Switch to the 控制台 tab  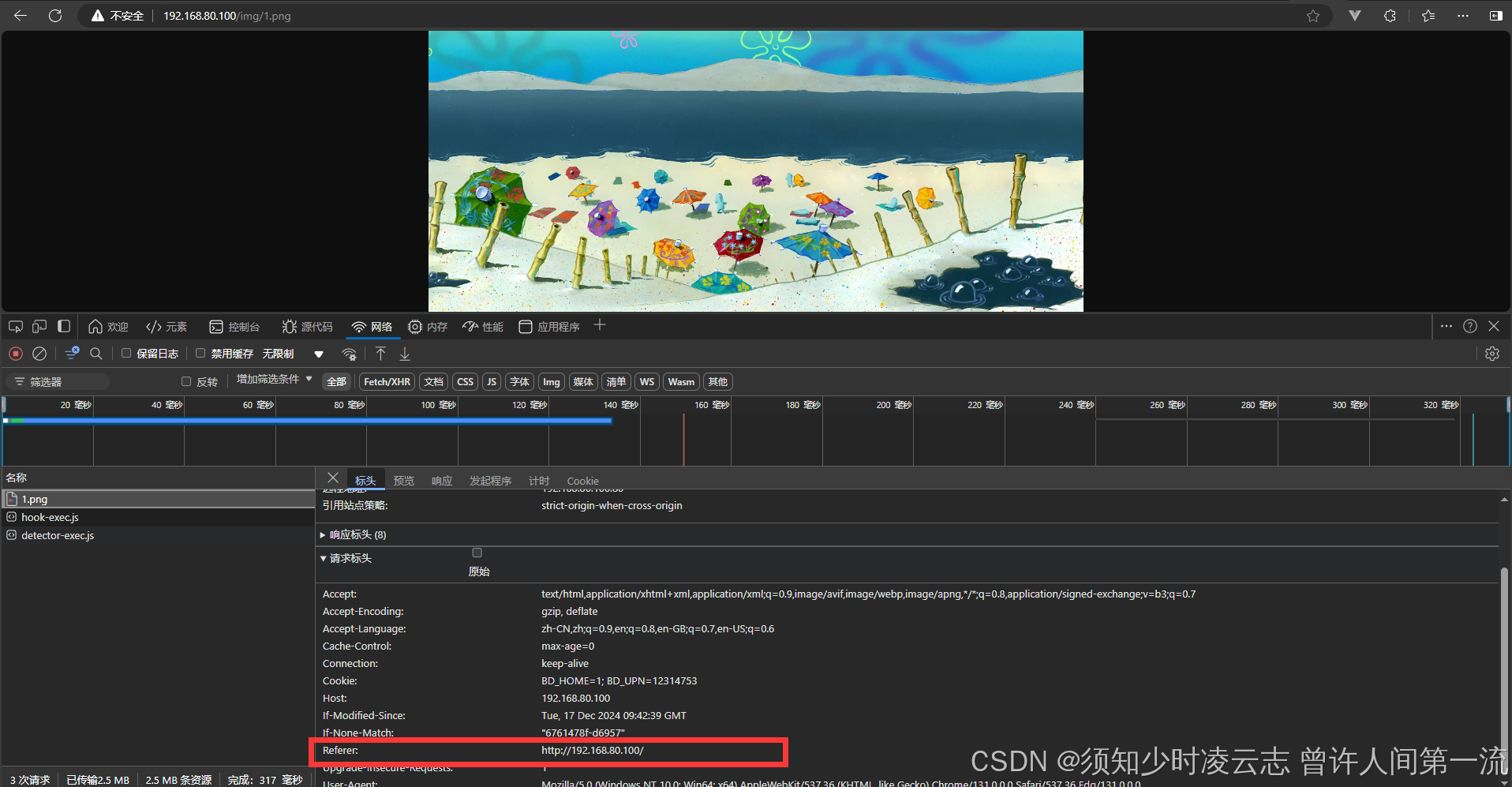coord(234,327)
